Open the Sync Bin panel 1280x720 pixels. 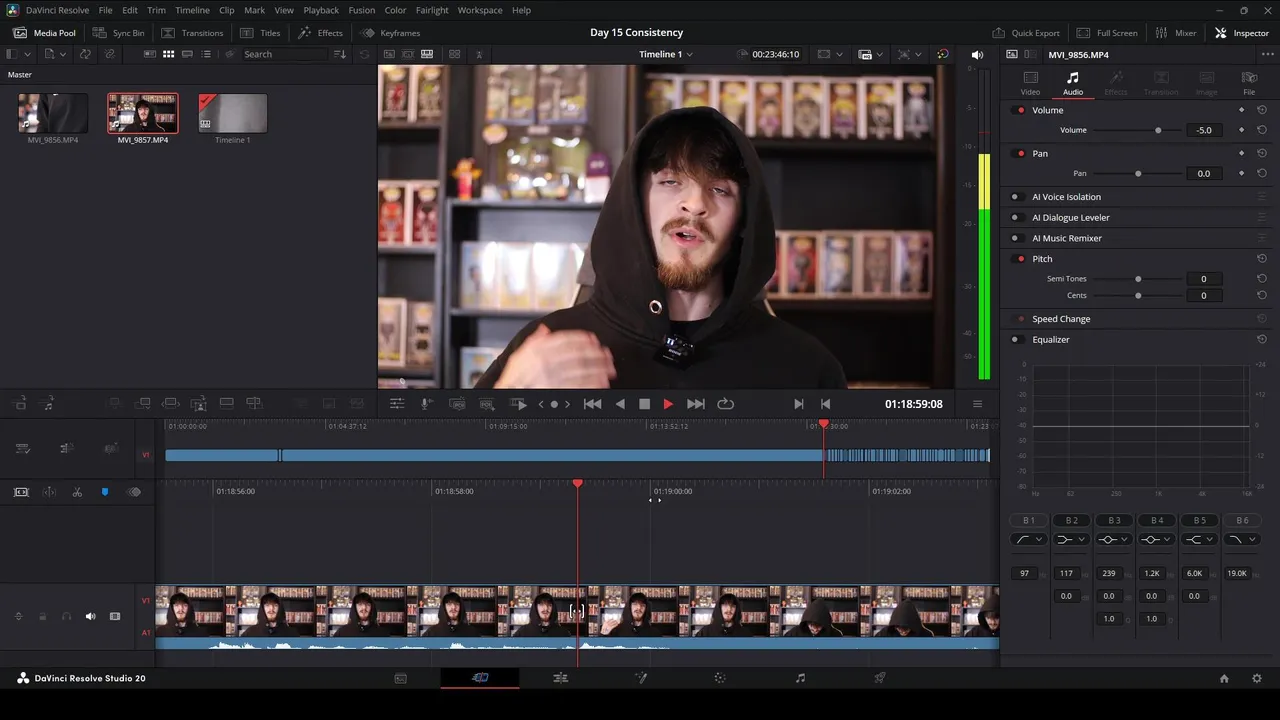pos(119,33)
